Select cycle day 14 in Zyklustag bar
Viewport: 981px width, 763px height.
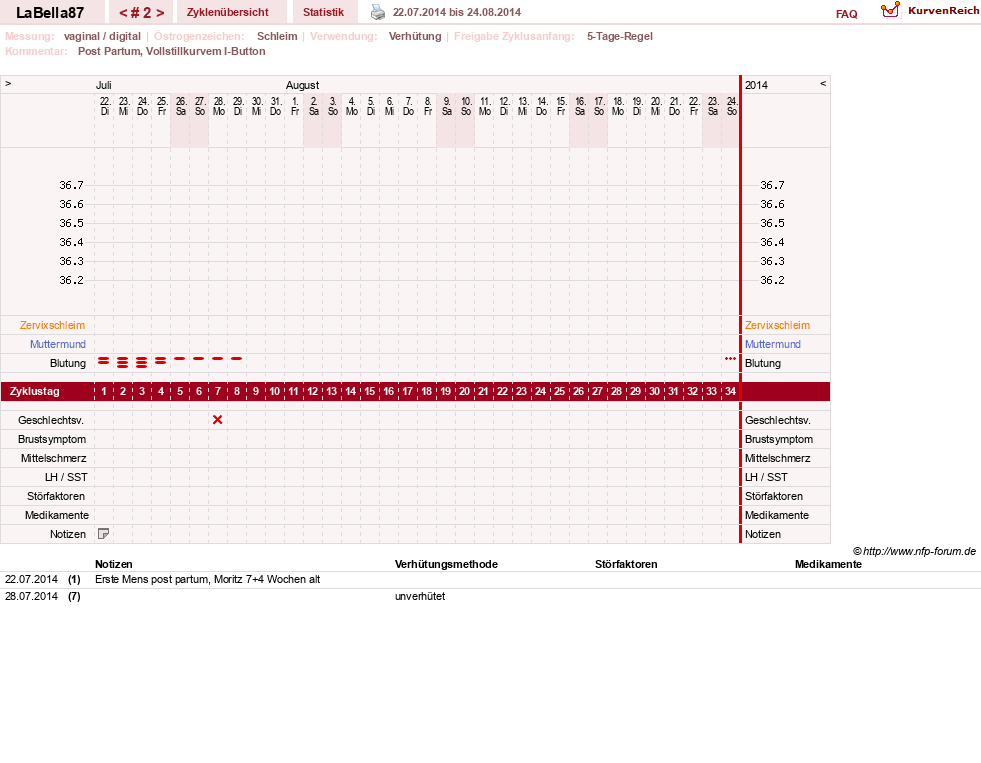click(350, 391)
